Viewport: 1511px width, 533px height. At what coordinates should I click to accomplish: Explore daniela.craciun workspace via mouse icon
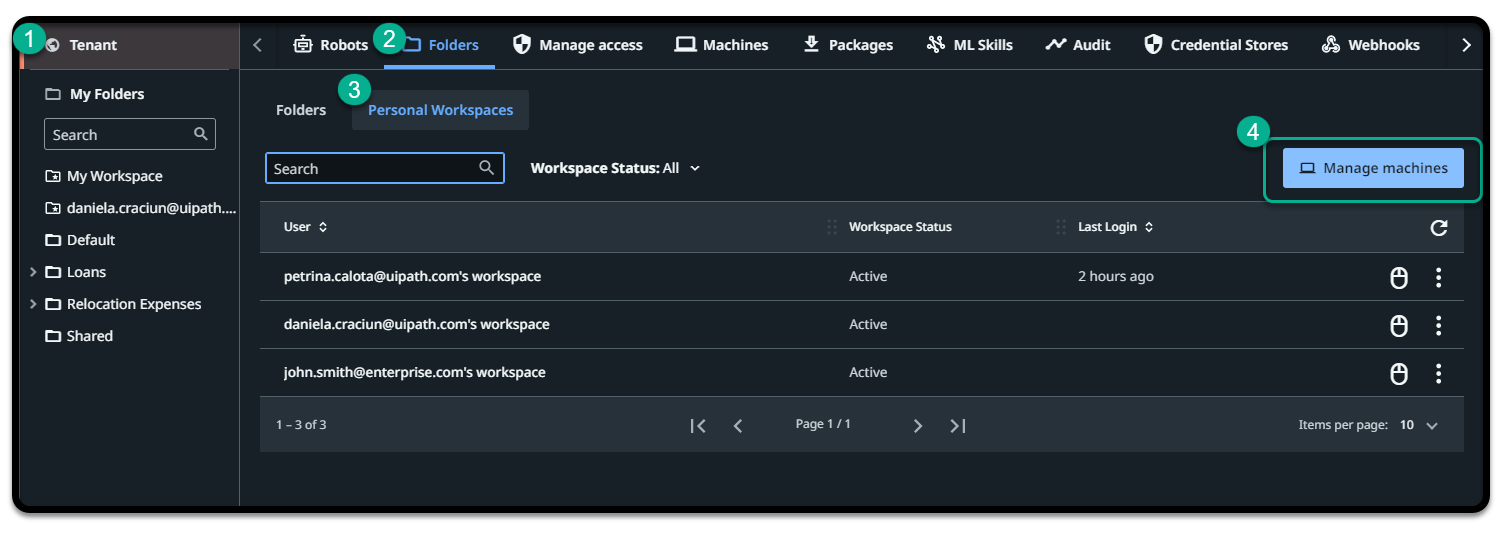pos(1399,325)
